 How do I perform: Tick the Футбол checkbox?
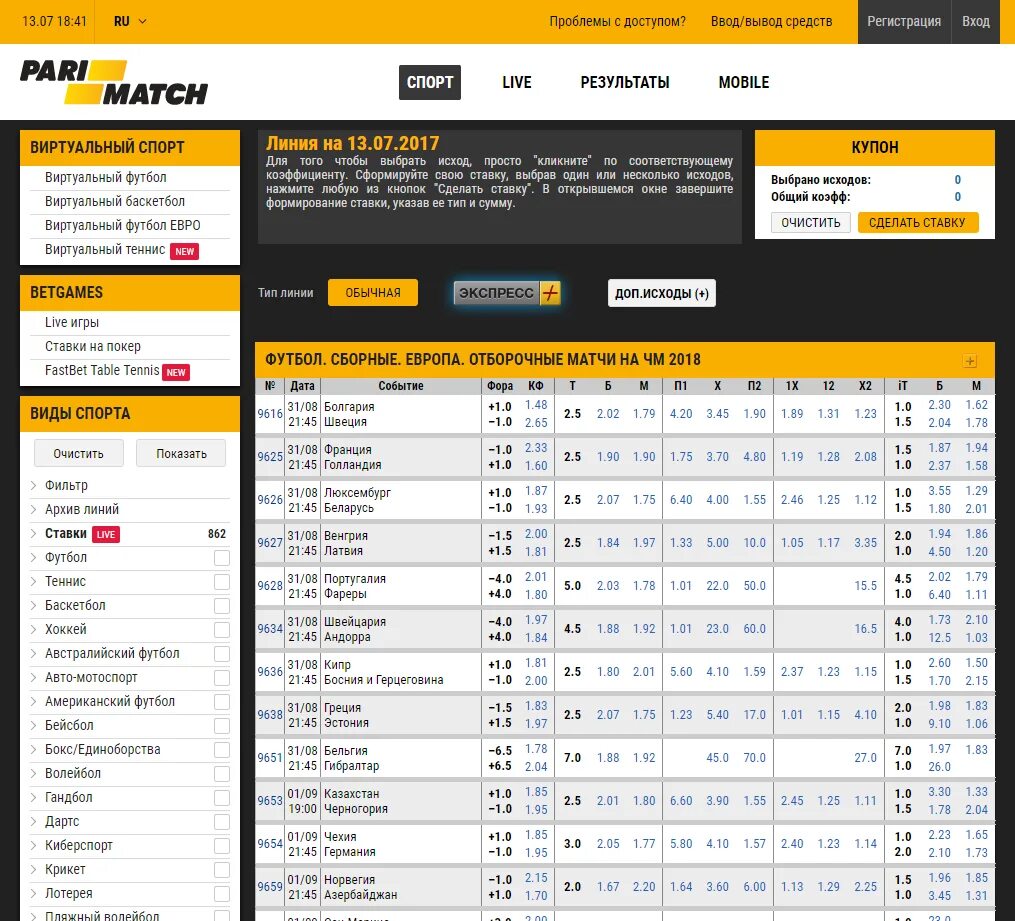click(x=221, y=558)
